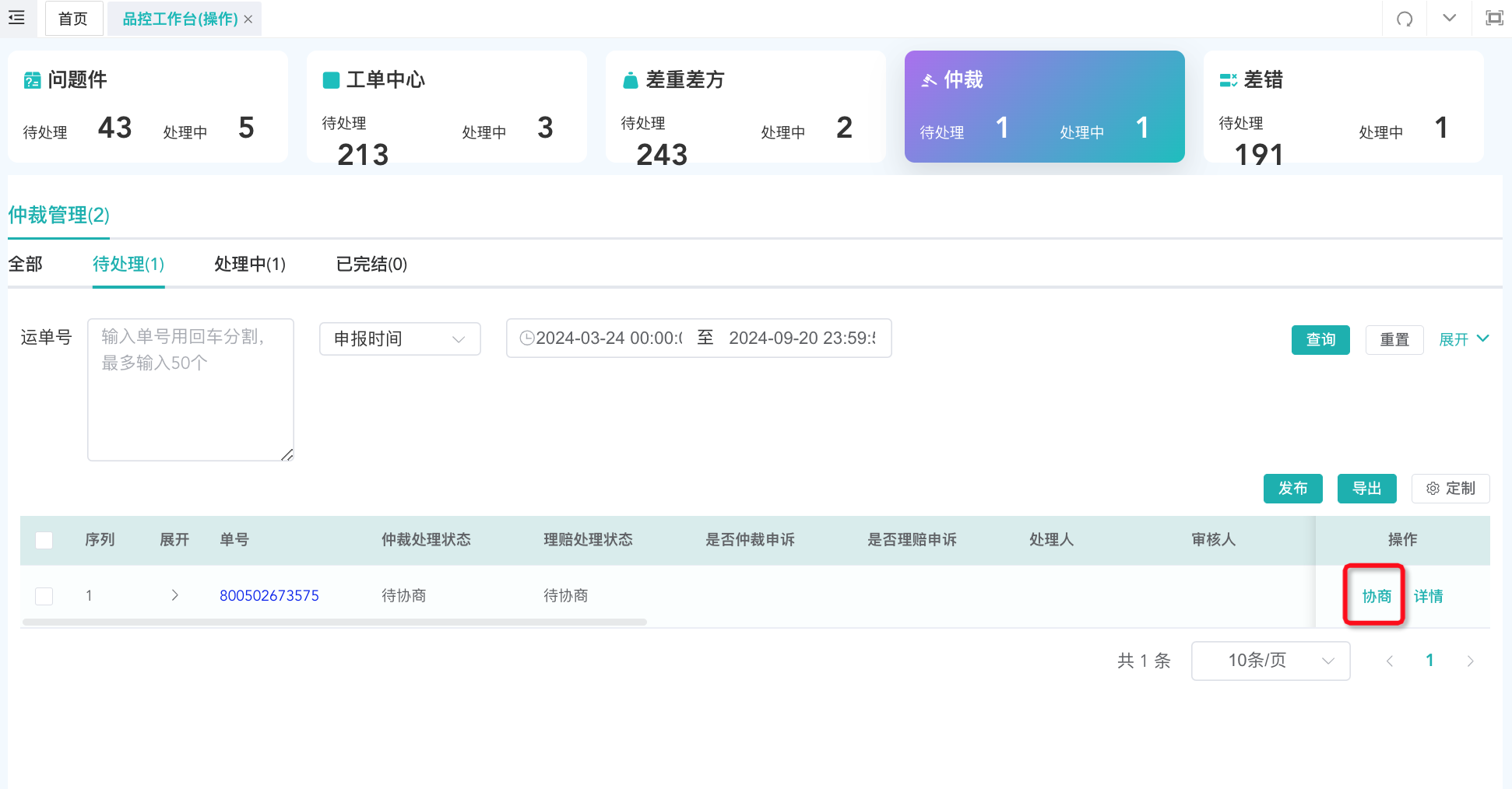Switch to the 已完结(0) tab
1512x789 pixels.
tap(371, 265)
